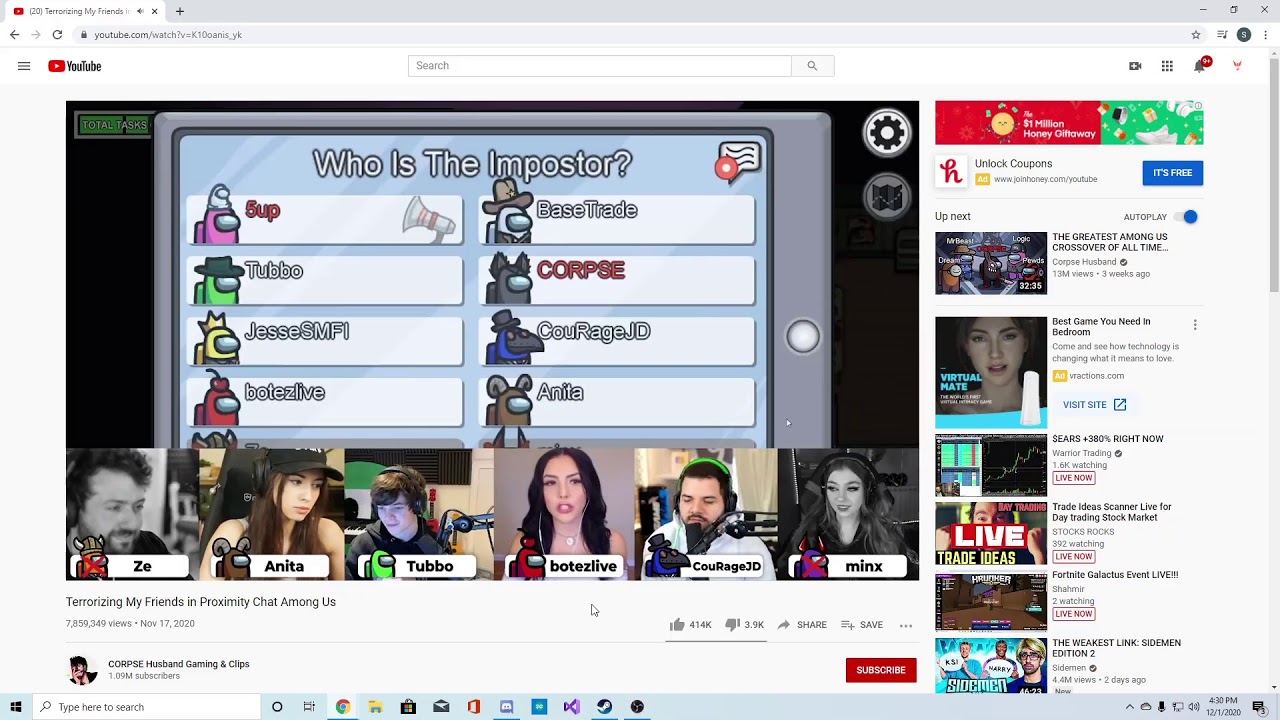Click the Honey Giftaway banner ad
Viewport: 1280px width, 720px height.
coord(1069,123)
